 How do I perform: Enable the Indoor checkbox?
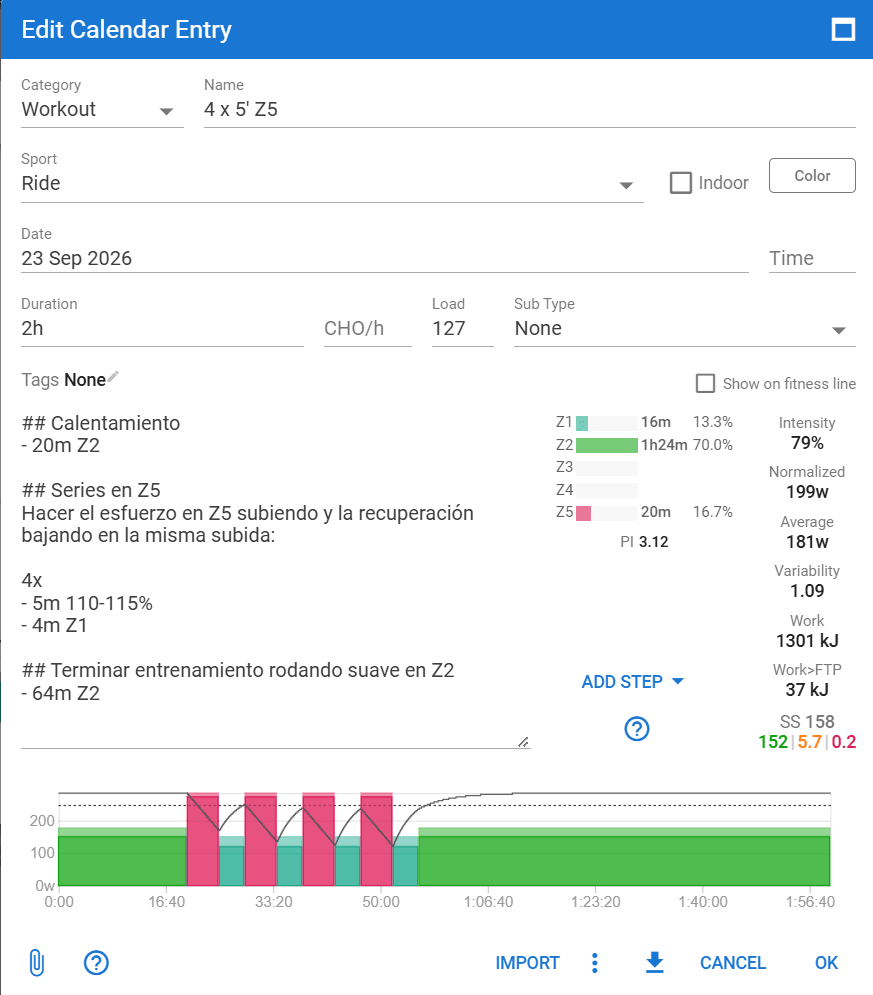coord(681,183)
